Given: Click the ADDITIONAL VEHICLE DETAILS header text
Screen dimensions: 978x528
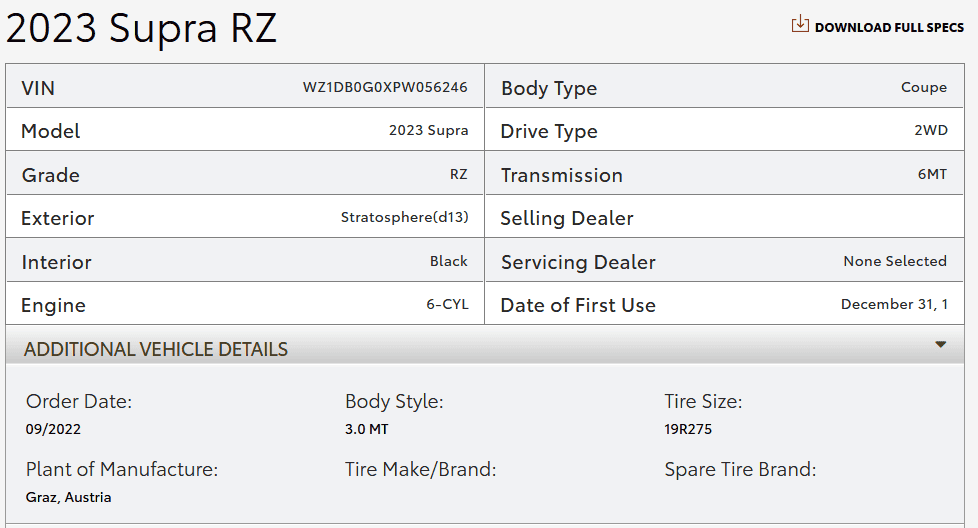Looking at the screenshot, I should (156, 349).
